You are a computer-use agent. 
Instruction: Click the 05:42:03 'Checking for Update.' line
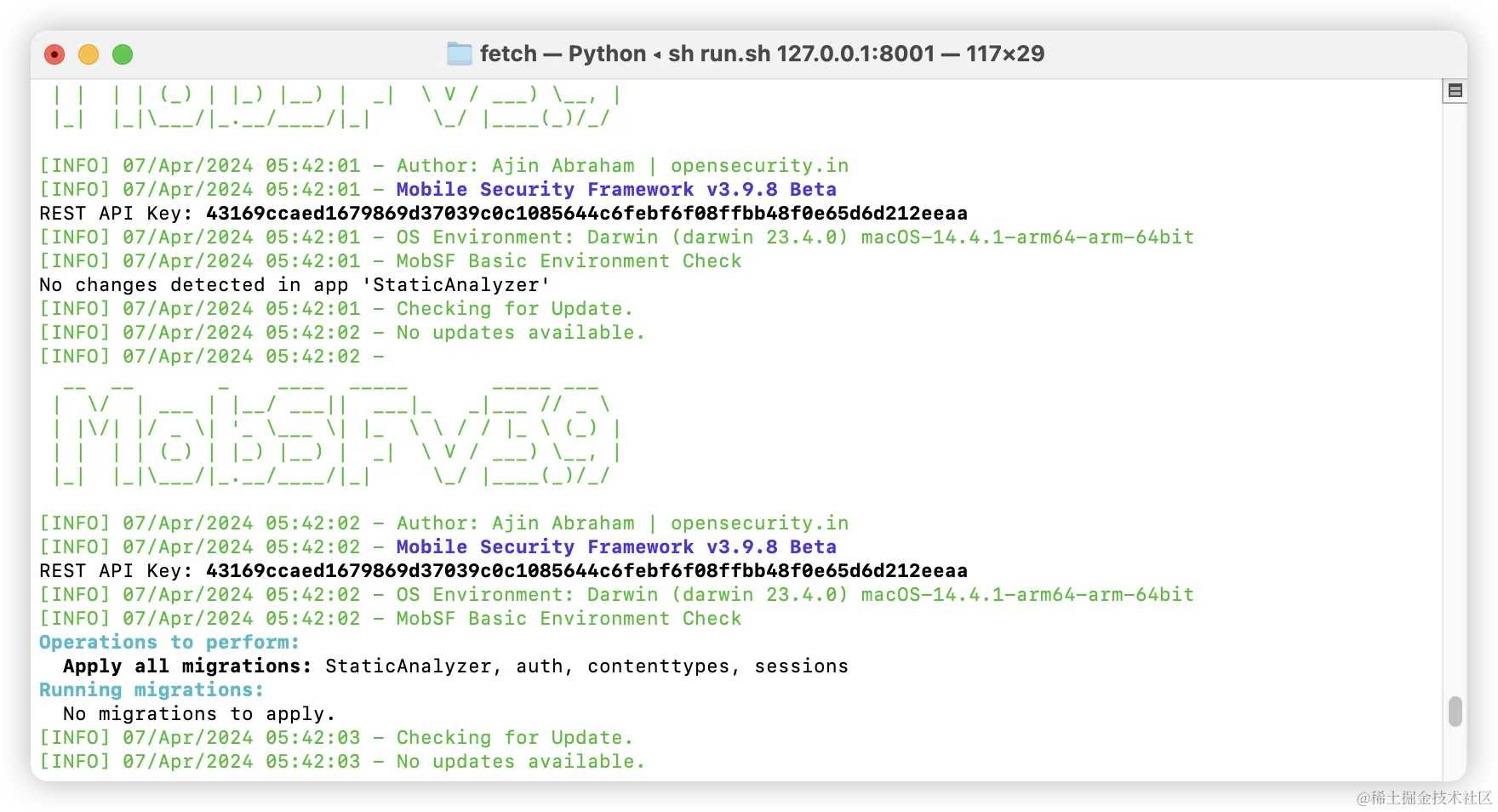pyautogui.click(x=336, y=737)
